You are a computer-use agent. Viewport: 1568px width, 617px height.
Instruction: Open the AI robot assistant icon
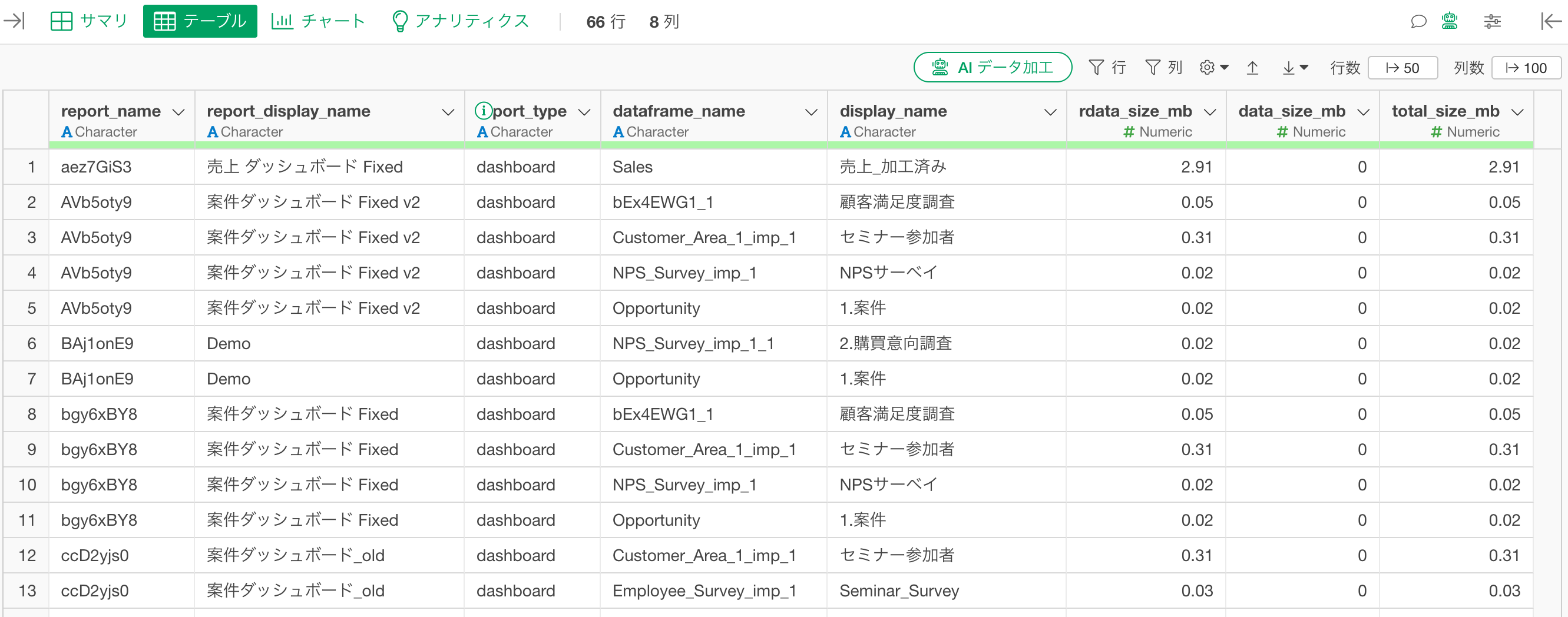click(x=1449, y=22)
